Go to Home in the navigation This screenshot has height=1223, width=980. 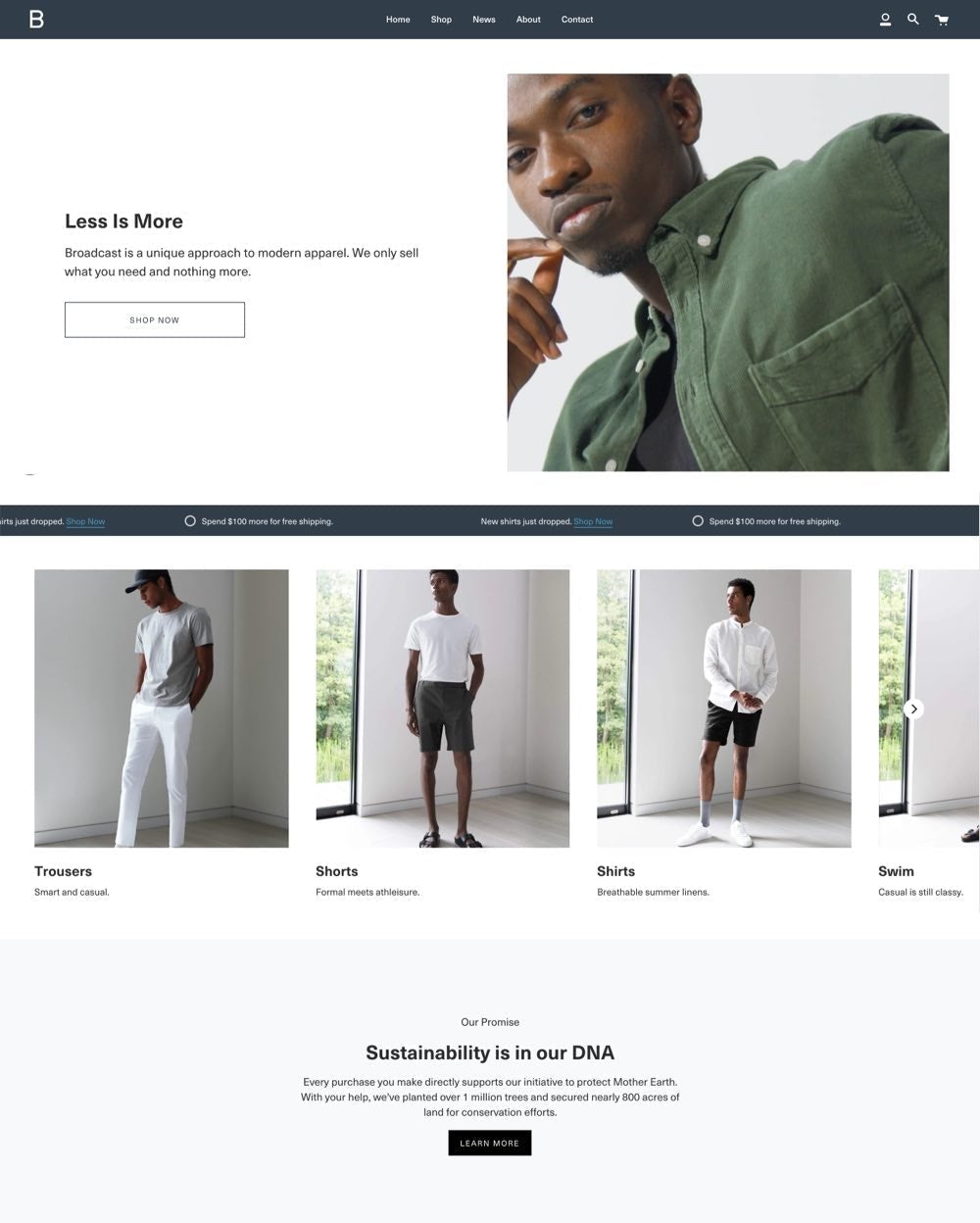[398, 20]
